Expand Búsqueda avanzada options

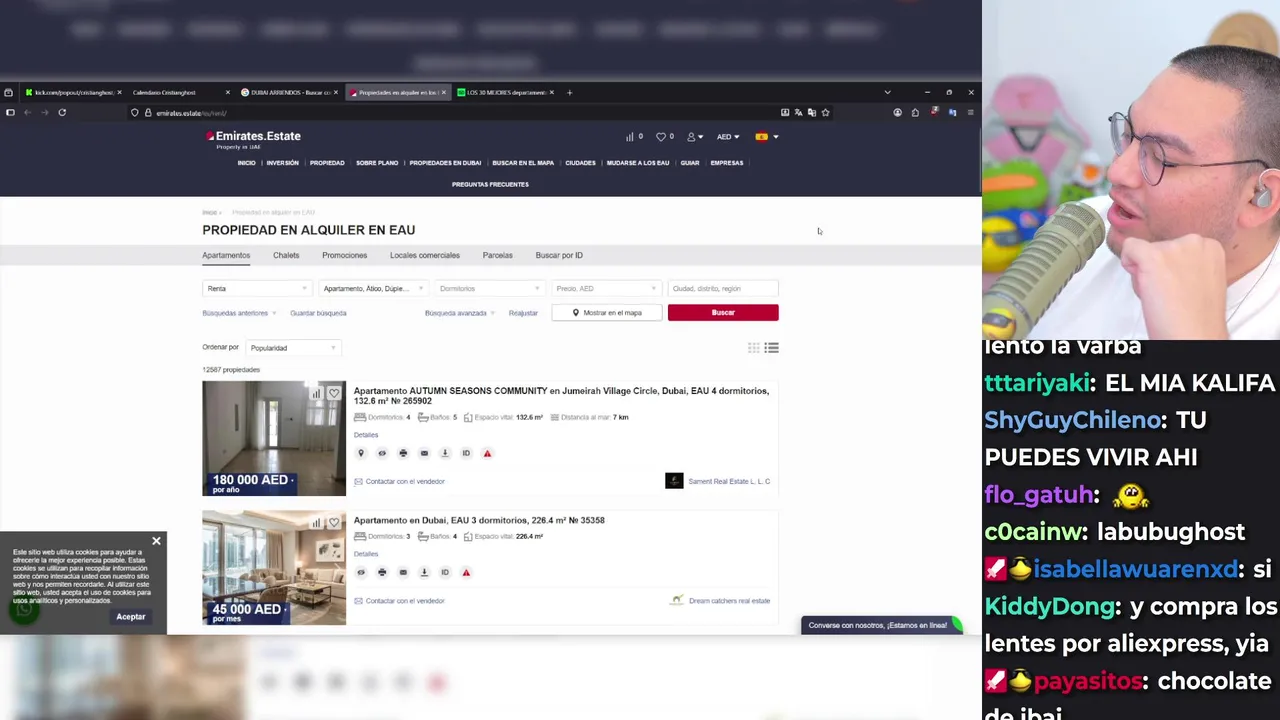pos(460,313)
